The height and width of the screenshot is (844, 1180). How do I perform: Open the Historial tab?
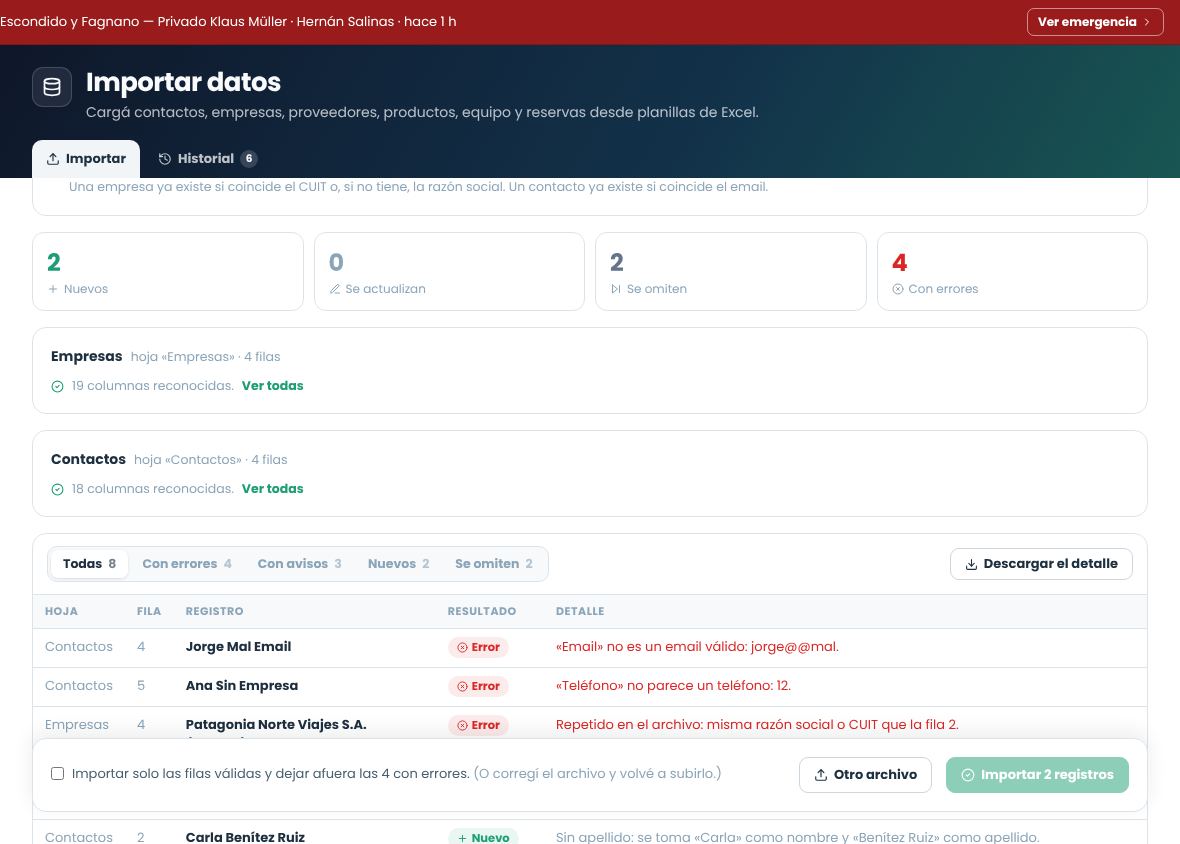pyautogui.click(x=207, y=159)
